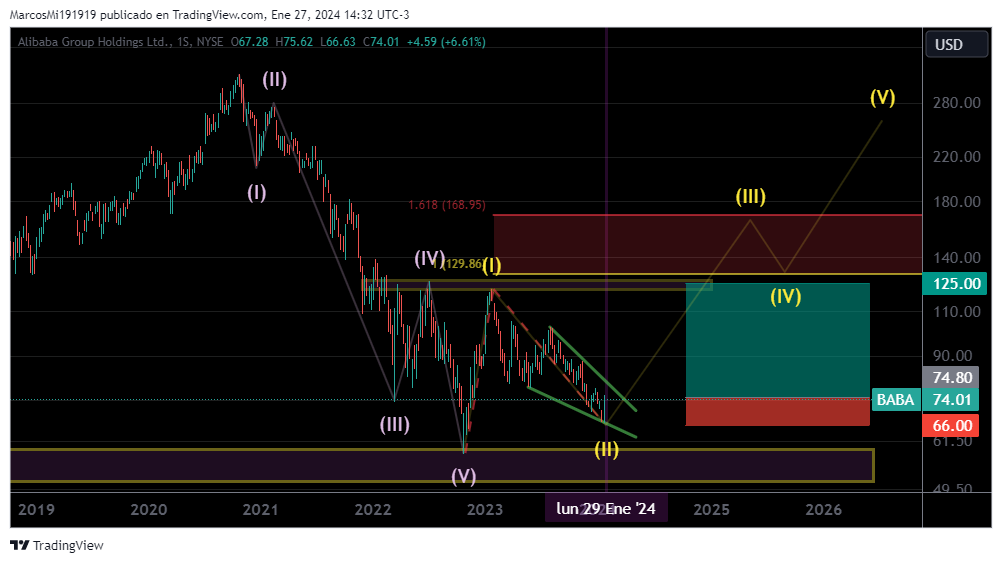The width and height of the screenshot is (1002, 563).
Task: Select the yellow (III) wave label
Action: click(x=750, y=196)
